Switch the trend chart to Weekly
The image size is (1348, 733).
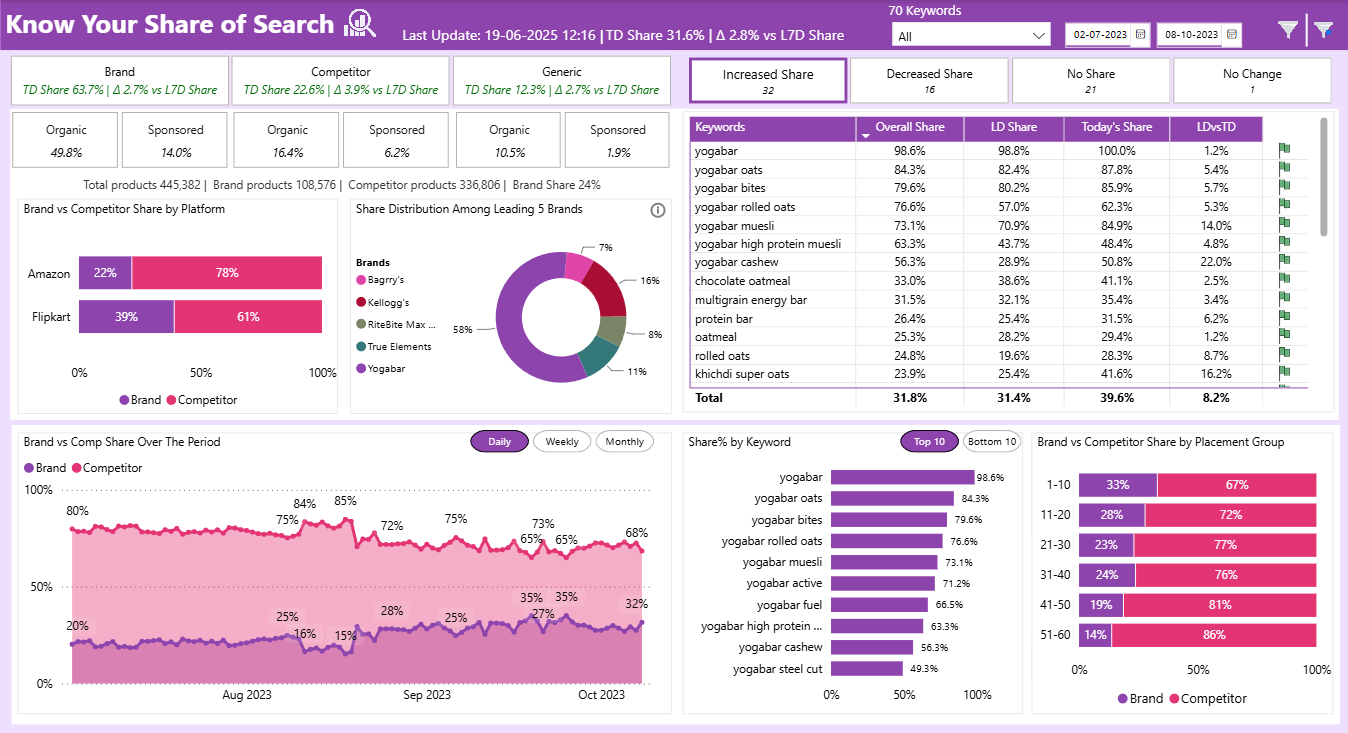[x=561, y=442]
